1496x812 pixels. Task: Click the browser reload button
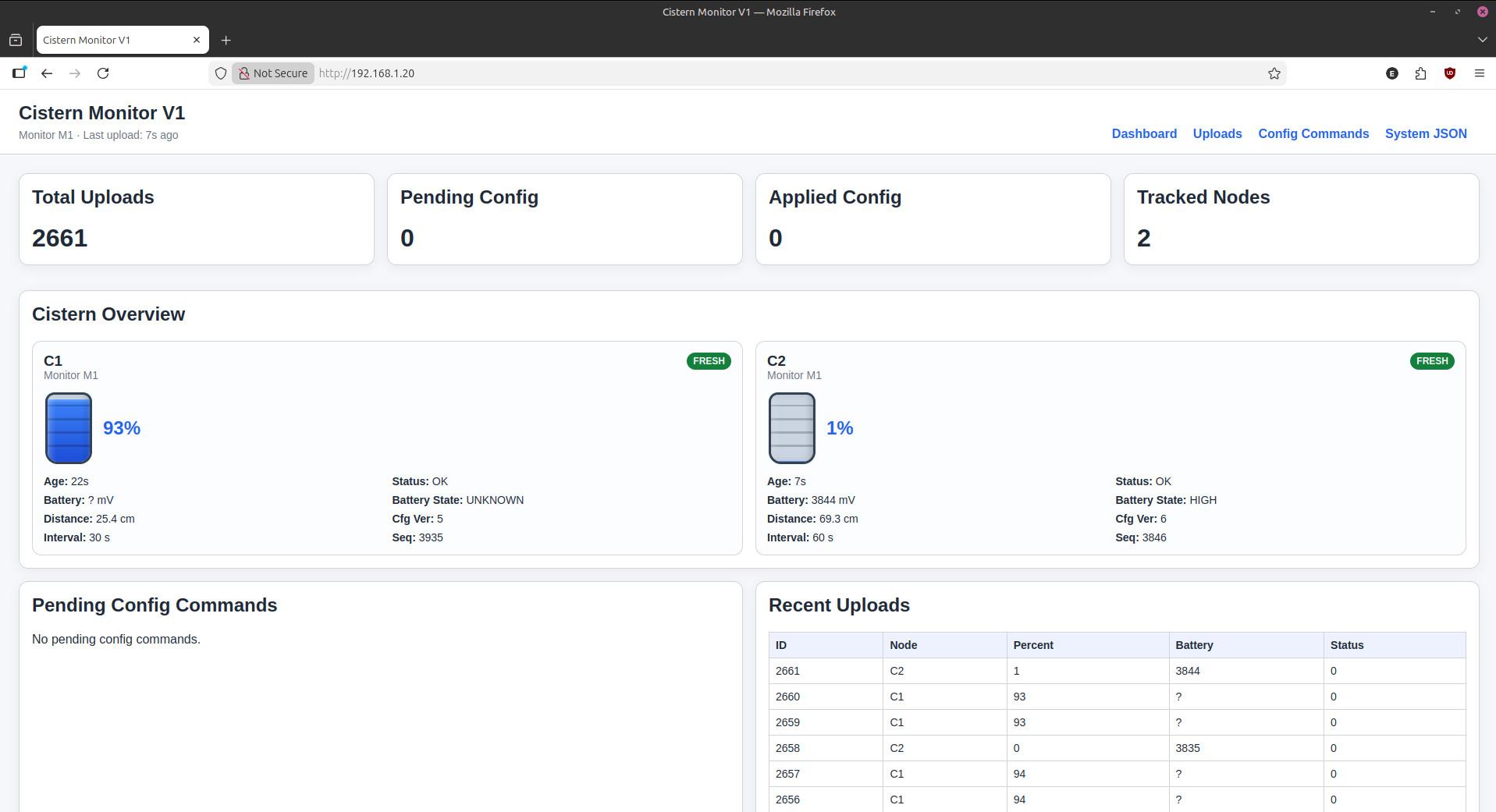(x=103, y=73)
